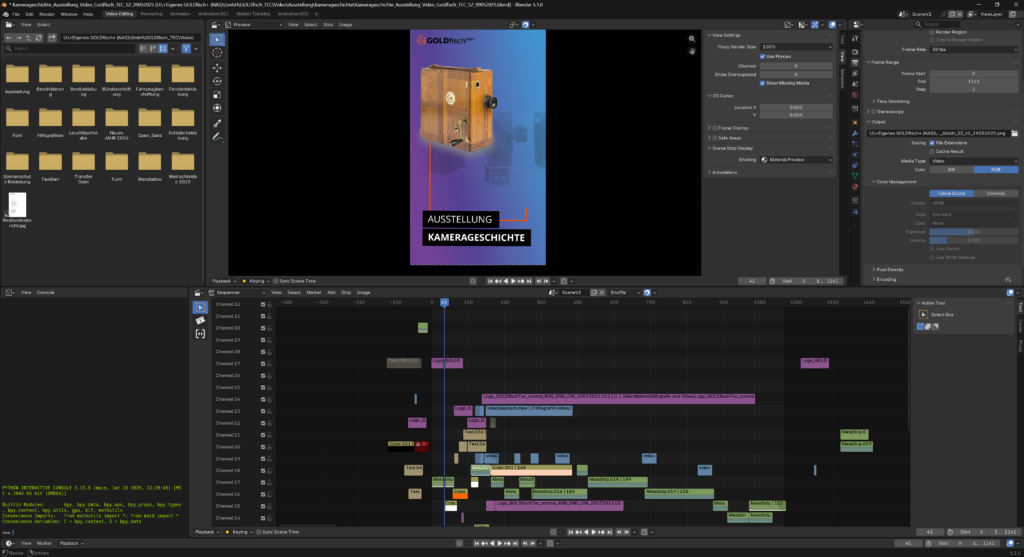Open the Render menu
This screenshot has width=1024, height=557.
47,14
